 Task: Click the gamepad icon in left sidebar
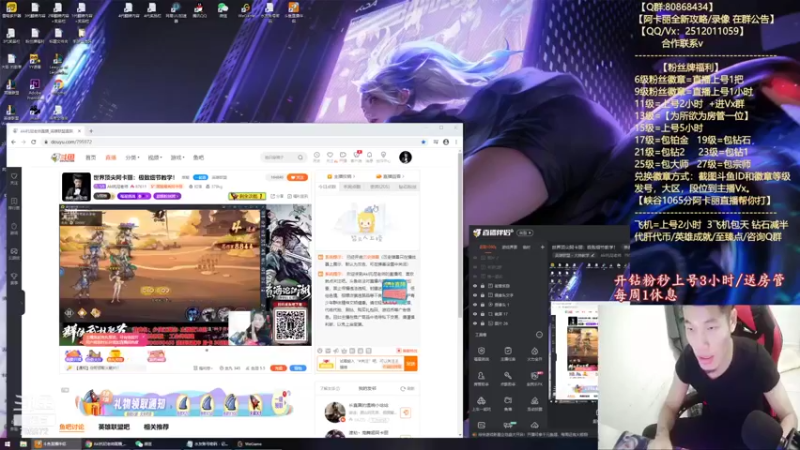point(14,253)
